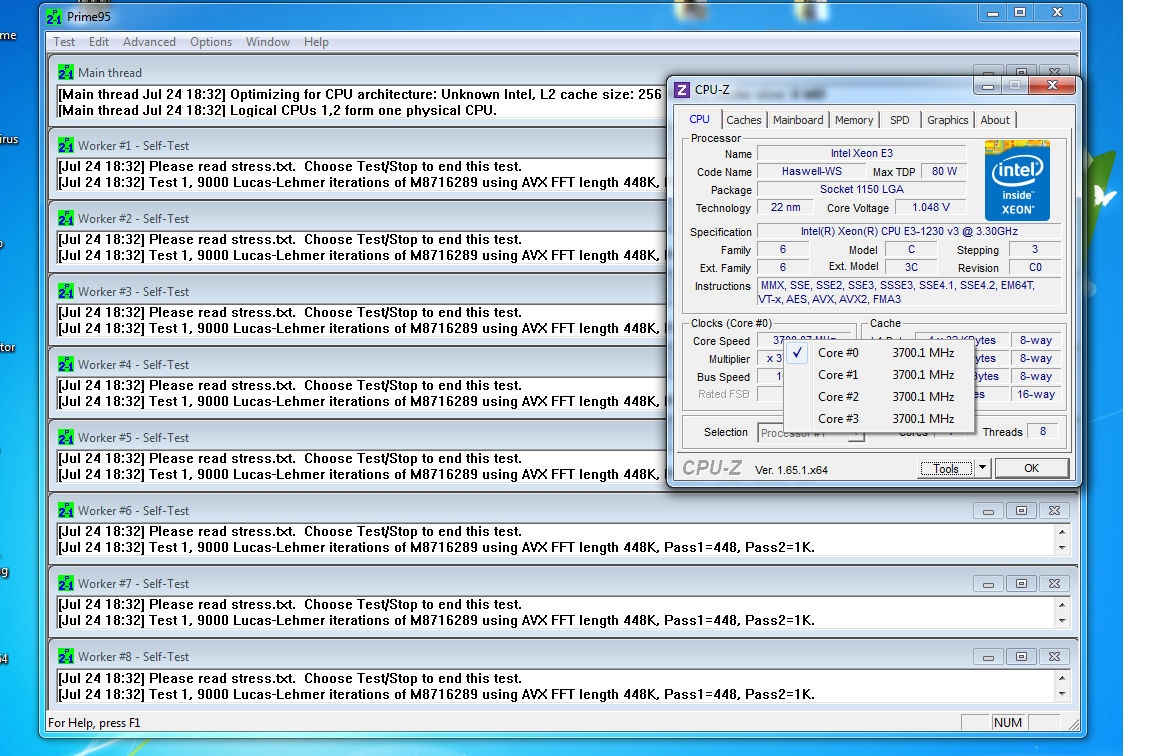Click the Worker #1 window icon
This screenshot has height=756, width=1152.
tap(66, 145)
